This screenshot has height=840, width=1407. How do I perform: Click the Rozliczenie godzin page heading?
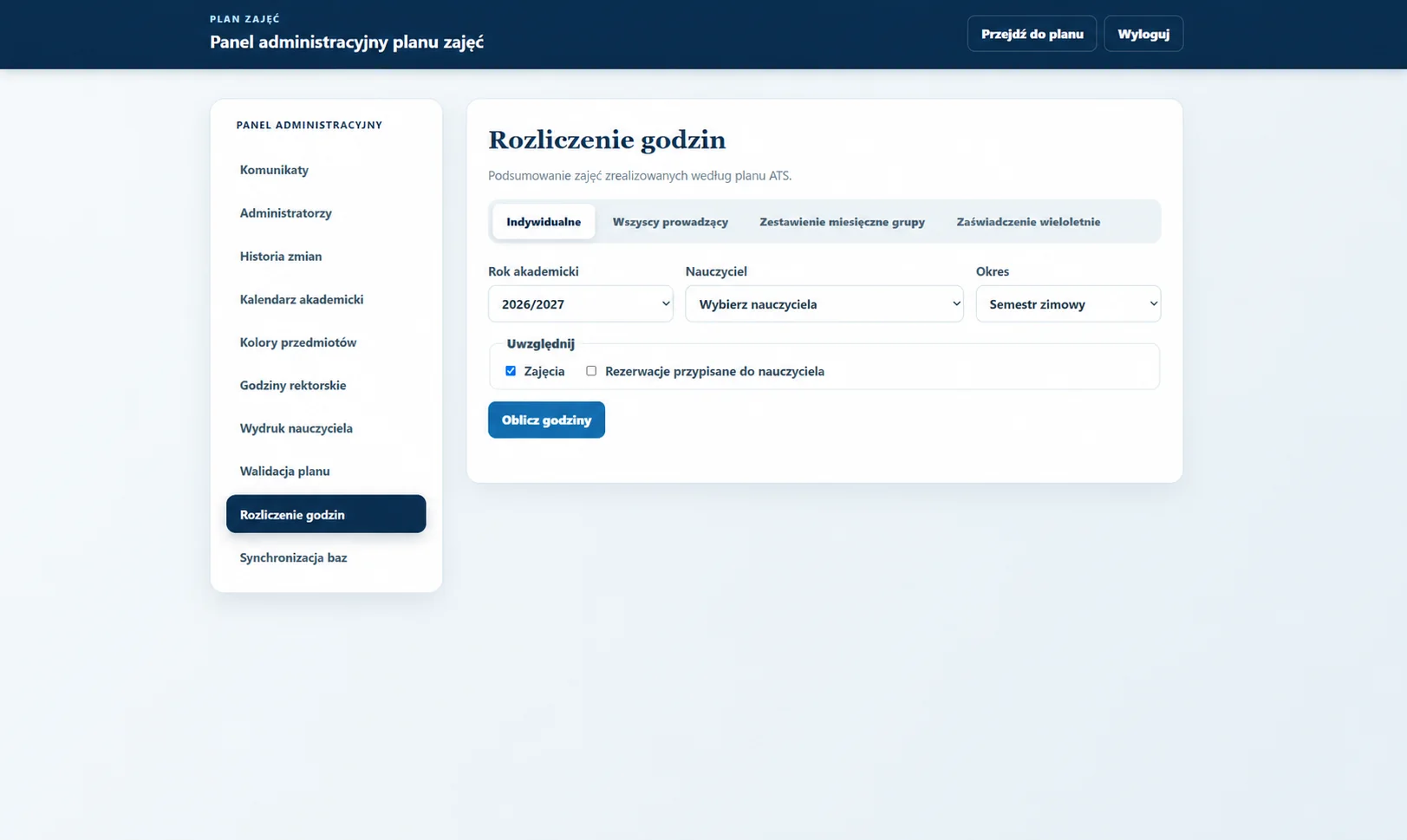coord(607,140)
